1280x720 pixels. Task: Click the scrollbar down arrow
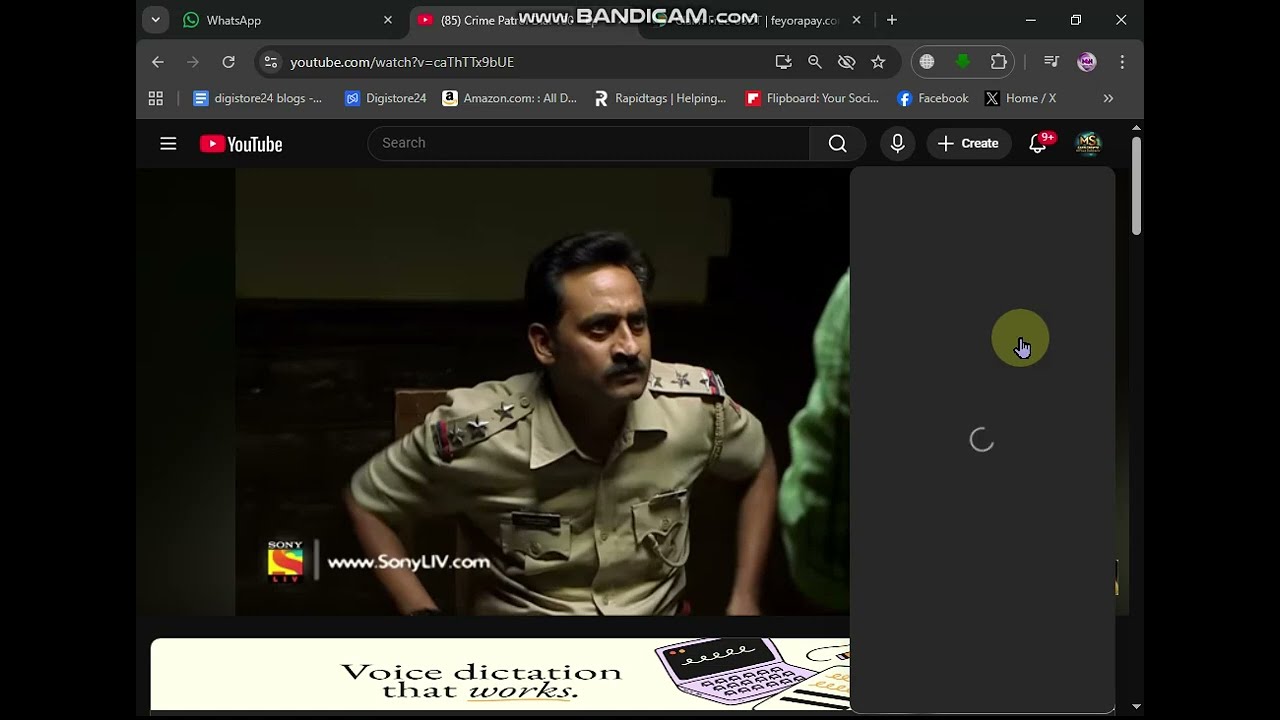[x=1136, y=706]
